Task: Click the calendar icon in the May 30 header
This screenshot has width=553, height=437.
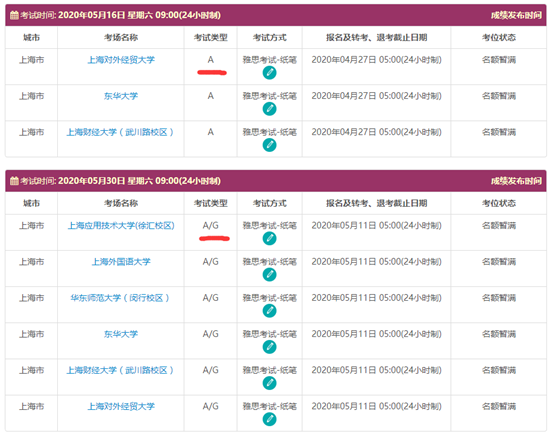Action: pos(14,181)
